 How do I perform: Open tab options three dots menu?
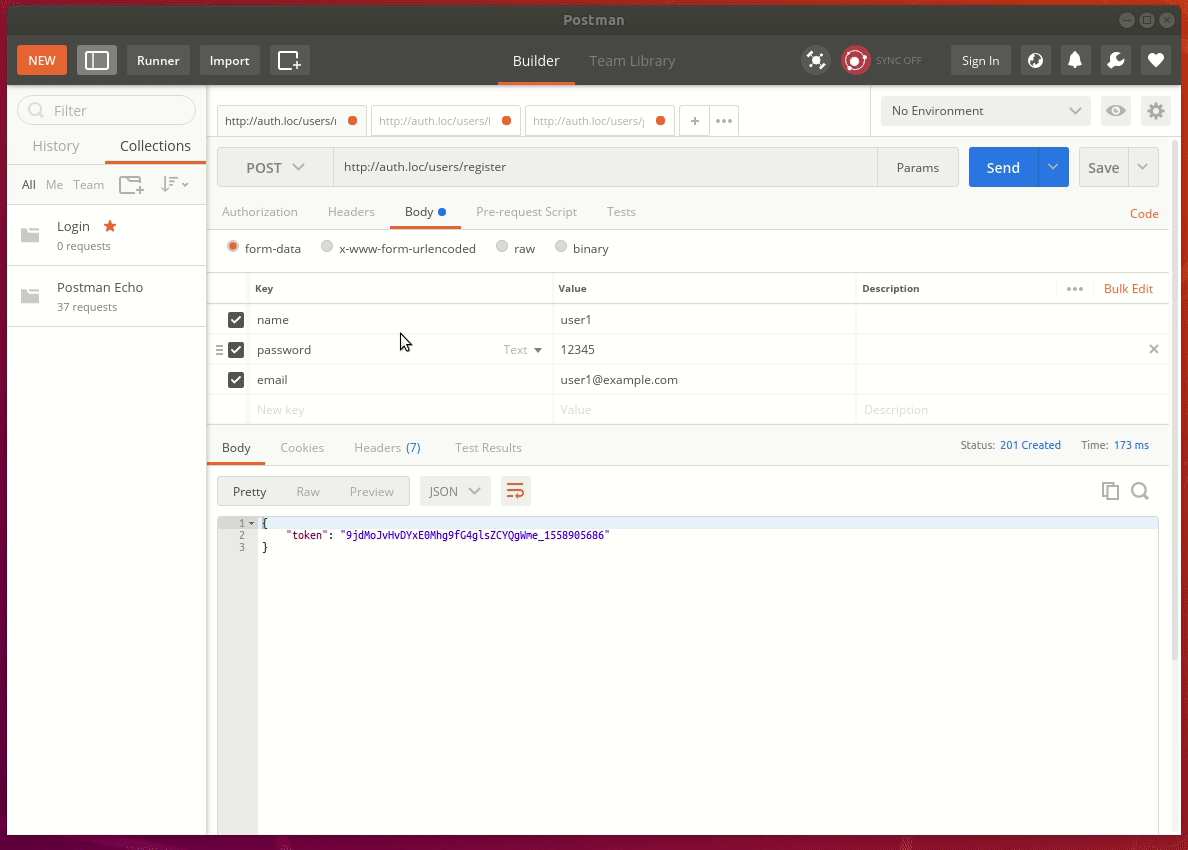[x=724, y=120]
